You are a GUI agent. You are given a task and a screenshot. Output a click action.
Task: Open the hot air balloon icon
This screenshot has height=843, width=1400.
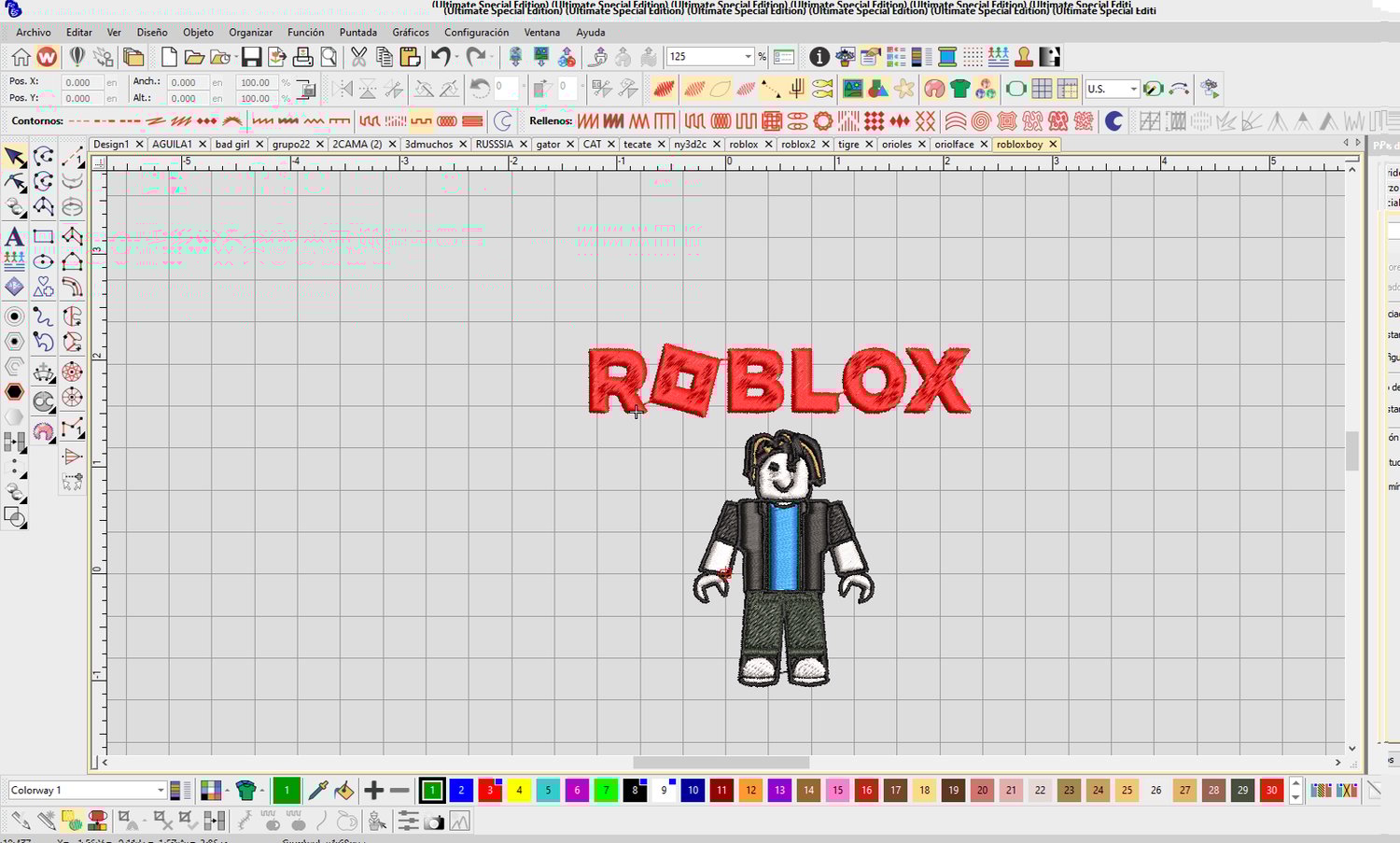tap(77, 58)
